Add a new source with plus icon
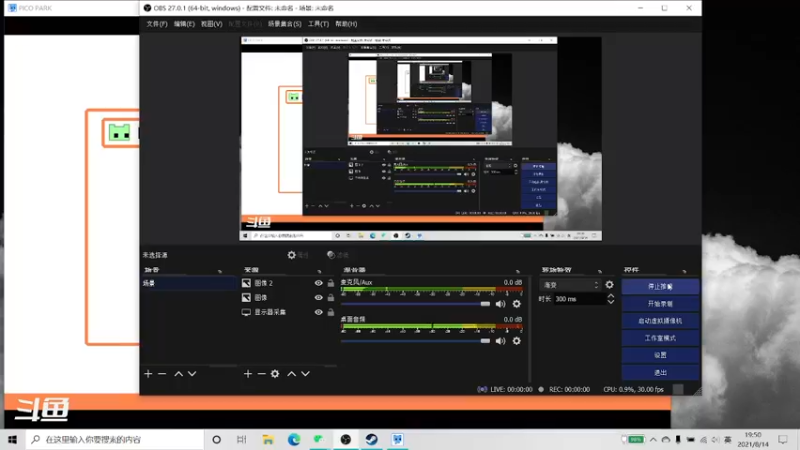Screen dimensions: 800x450 coord(248,374)
